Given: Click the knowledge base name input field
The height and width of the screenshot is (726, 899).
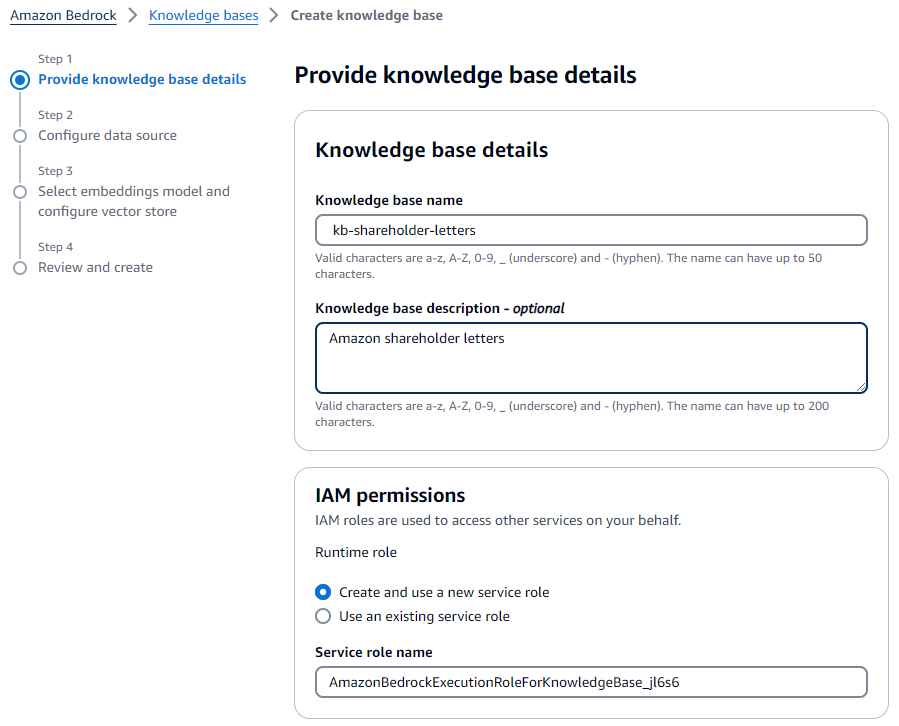Looking at the screenshot, I should [591, 230].
